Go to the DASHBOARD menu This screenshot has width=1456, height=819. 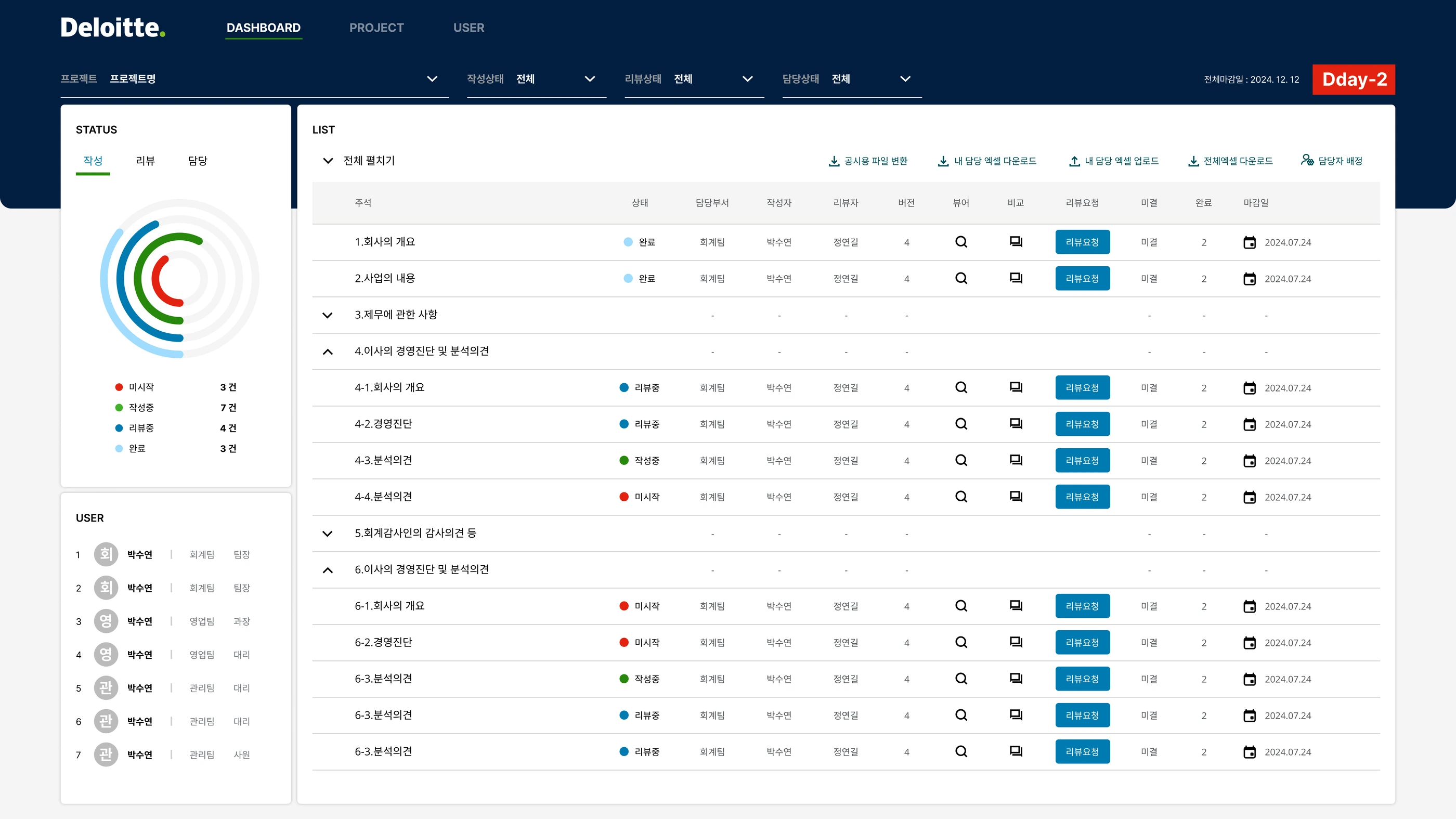tap(264, 28)
